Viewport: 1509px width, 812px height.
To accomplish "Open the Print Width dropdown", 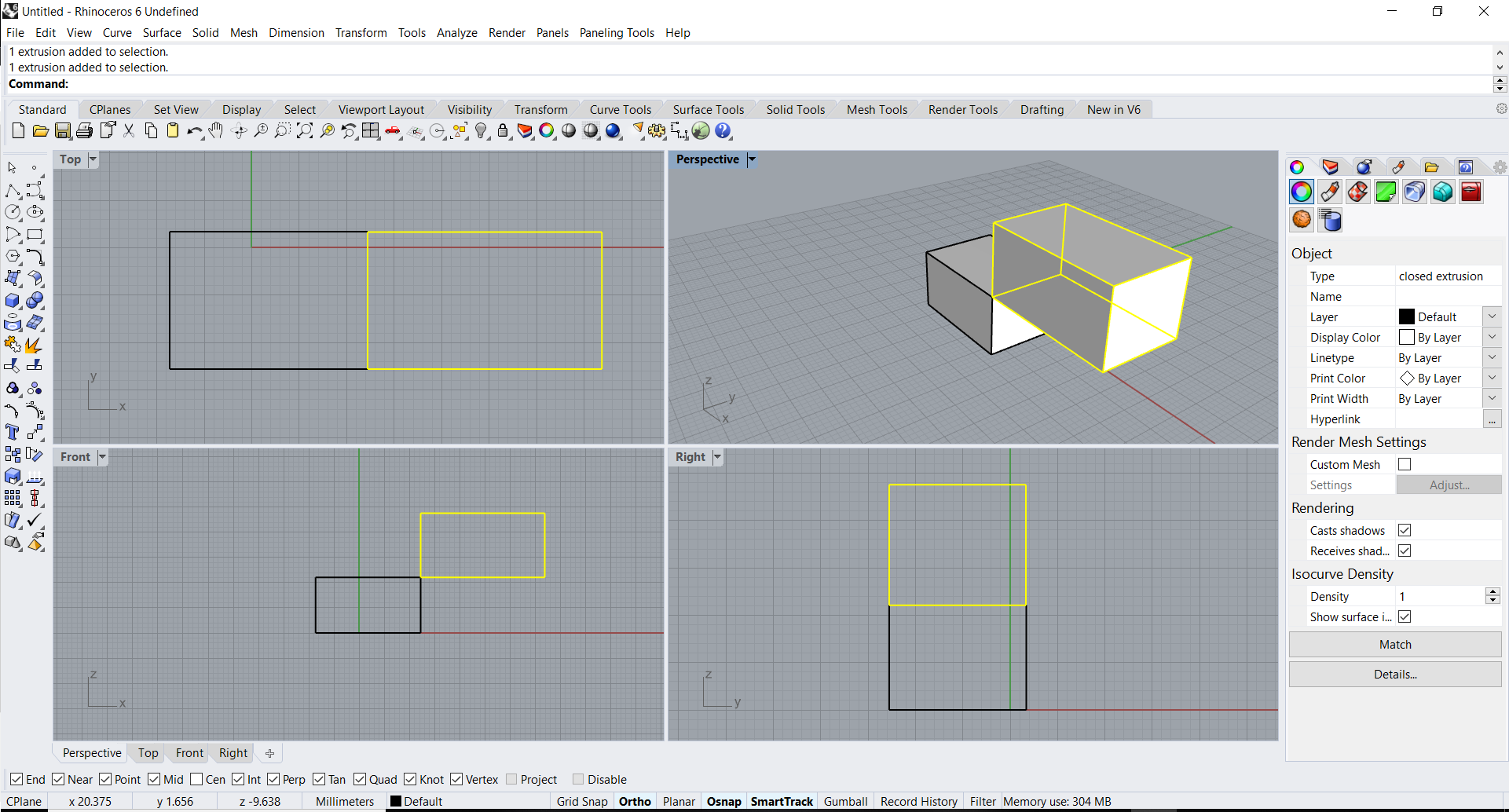I will [x=1492, y=399].
